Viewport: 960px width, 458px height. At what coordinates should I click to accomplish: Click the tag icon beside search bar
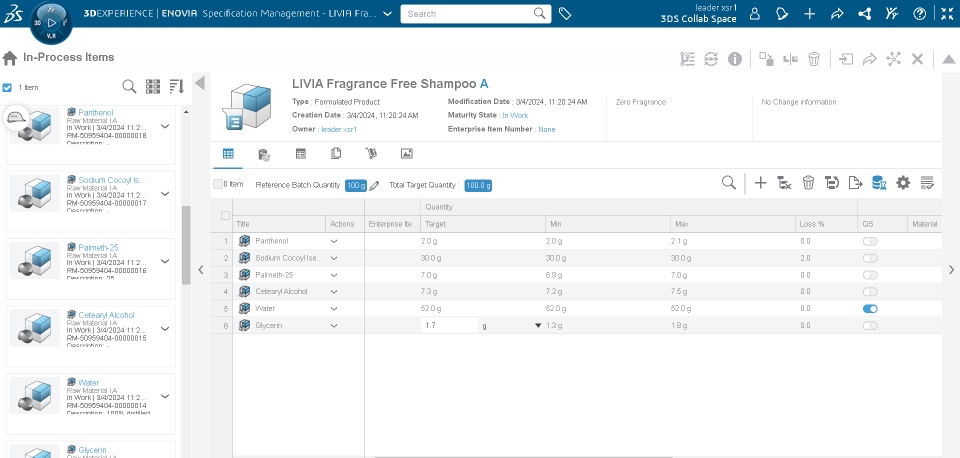pyautogui.click(x=565, y=13)
